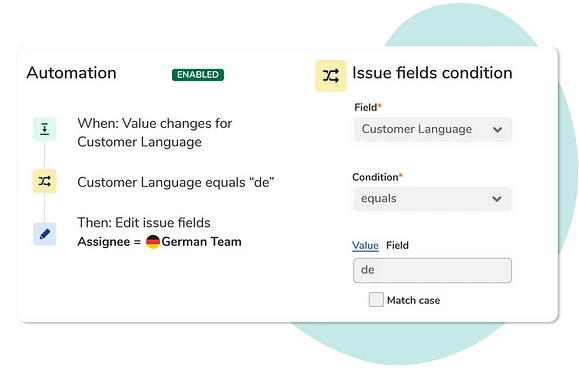The image size is (579, 368).
Task: Click the large shuffle icon beside Issue fields condition
Action: coord(330,76)
